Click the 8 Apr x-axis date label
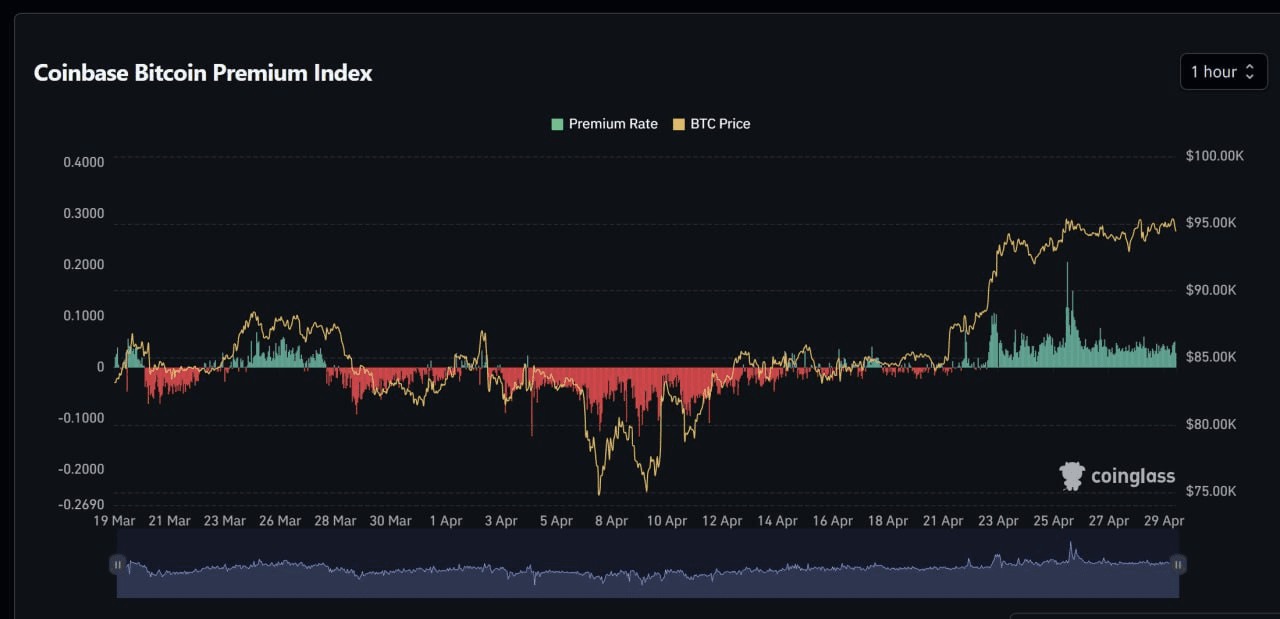The image size is (1280, 619). pyautogui.click(x=611, y=521)
